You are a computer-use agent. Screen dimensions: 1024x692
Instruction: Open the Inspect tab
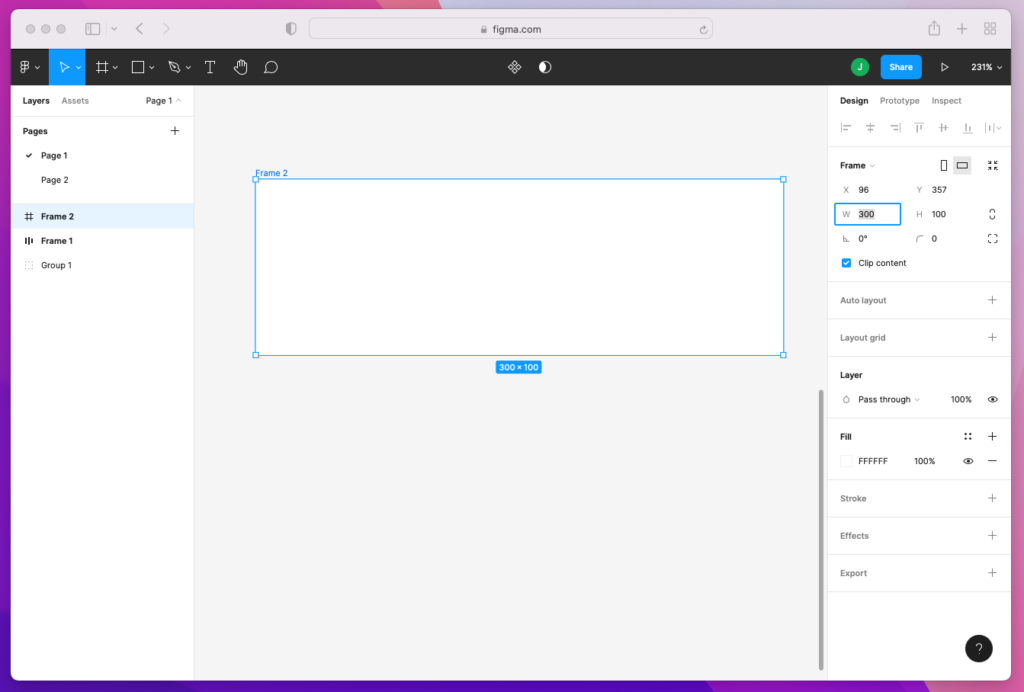pos(946,101)
